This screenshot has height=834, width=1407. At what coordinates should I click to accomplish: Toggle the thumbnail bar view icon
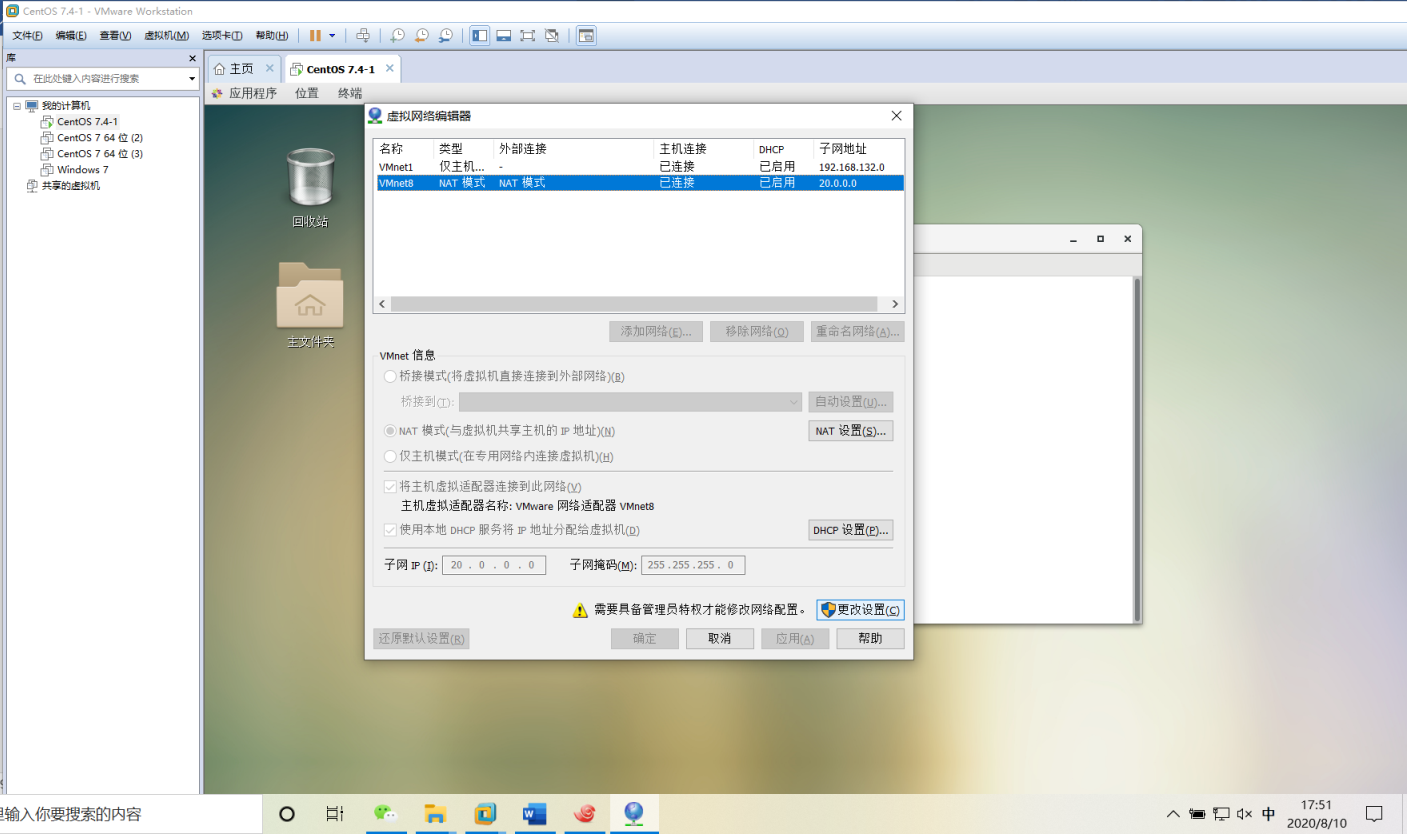(x=504, y=35)
